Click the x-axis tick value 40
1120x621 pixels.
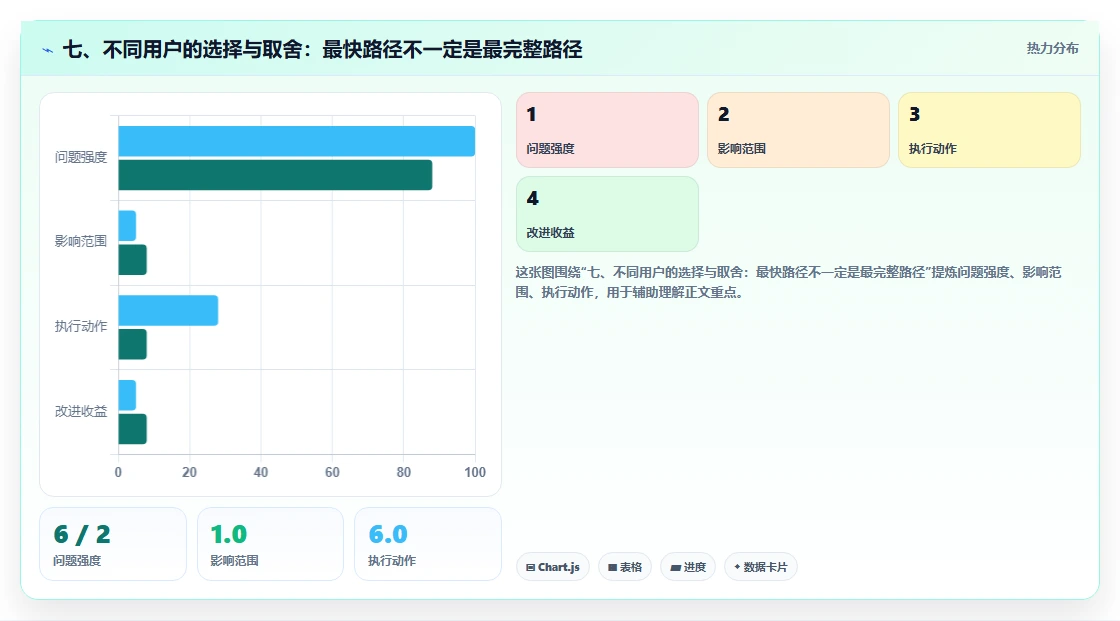point(261,472)
